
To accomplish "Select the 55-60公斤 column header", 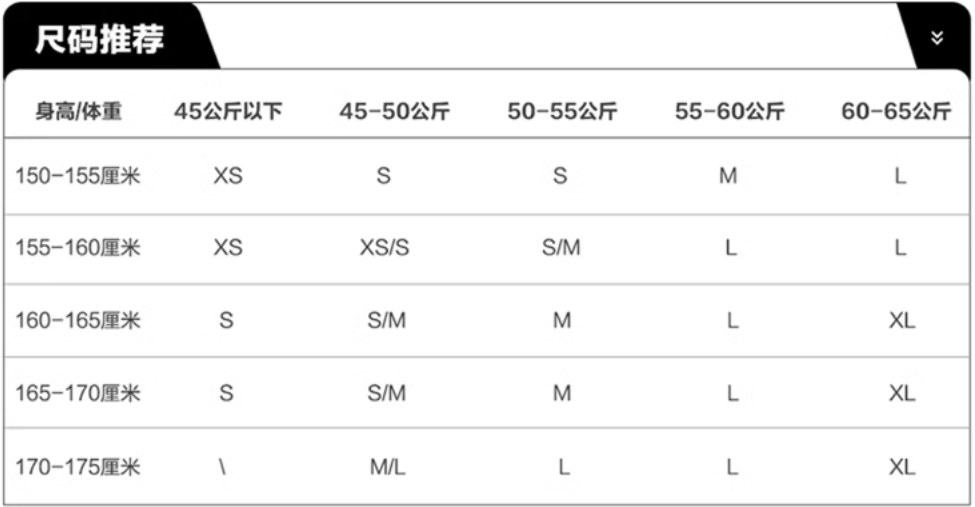I will pos(729,111).
